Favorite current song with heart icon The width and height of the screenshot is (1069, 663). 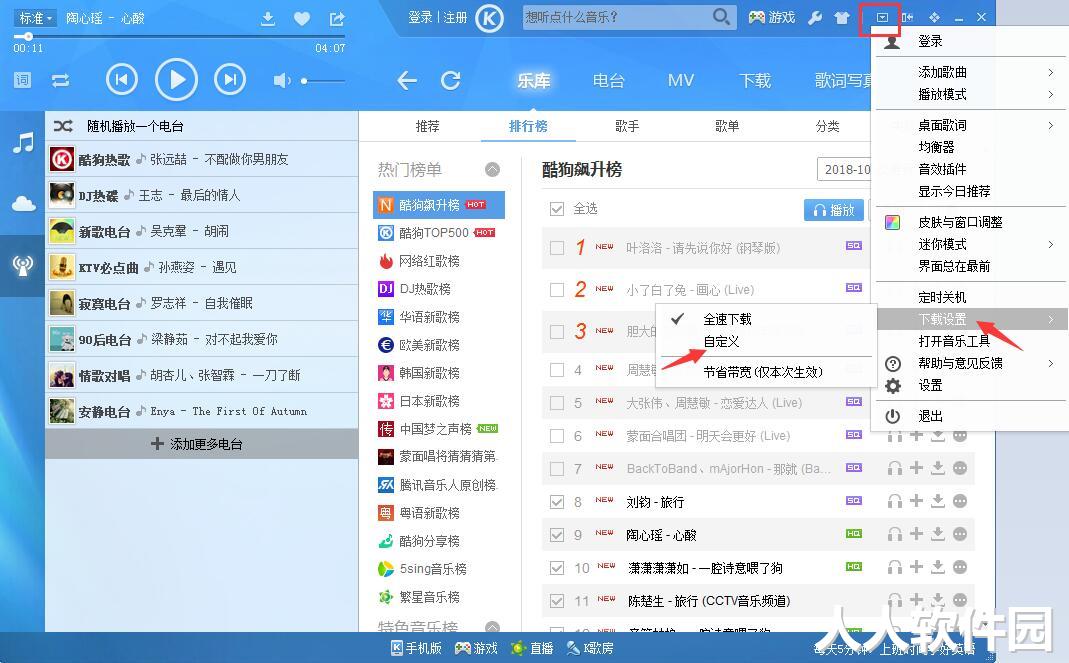(x=302, y=18)
